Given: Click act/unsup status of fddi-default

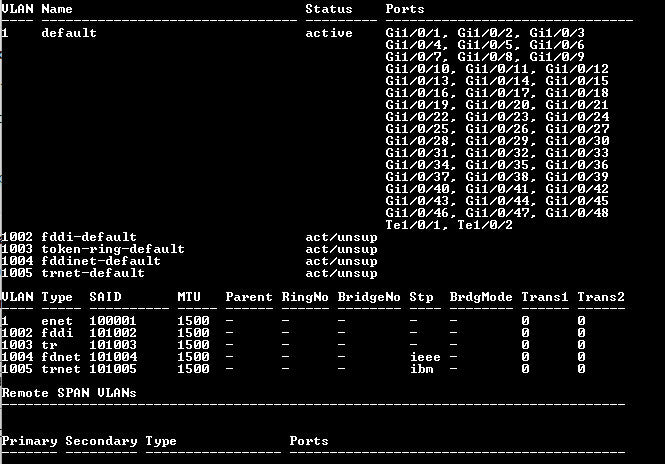Looking at the screenshot, I should 341,237.
